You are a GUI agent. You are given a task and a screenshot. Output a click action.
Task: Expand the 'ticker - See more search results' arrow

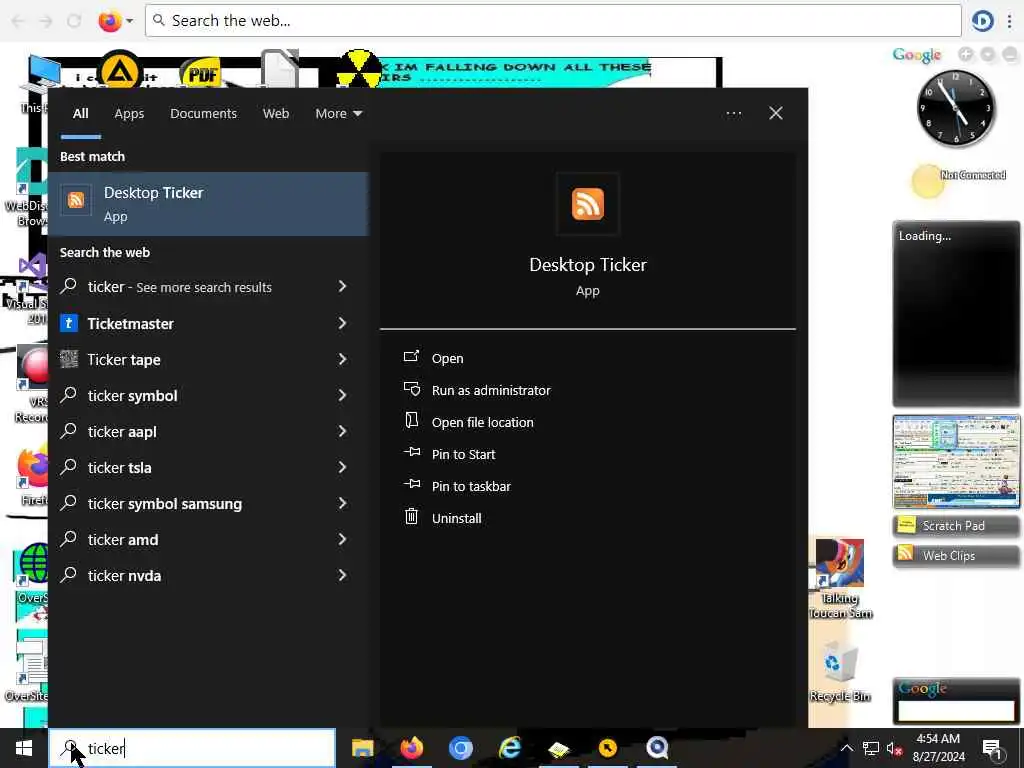[x=342, y=286]
